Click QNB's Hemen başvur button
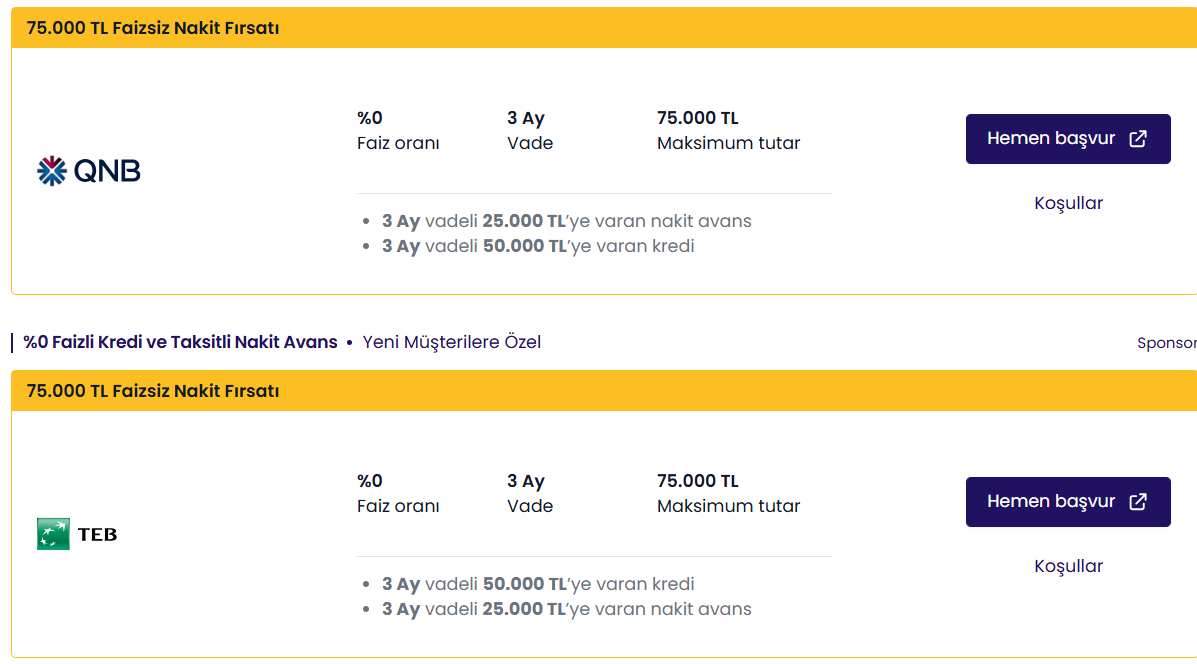1197x664 pixels. coord(1068,138)
